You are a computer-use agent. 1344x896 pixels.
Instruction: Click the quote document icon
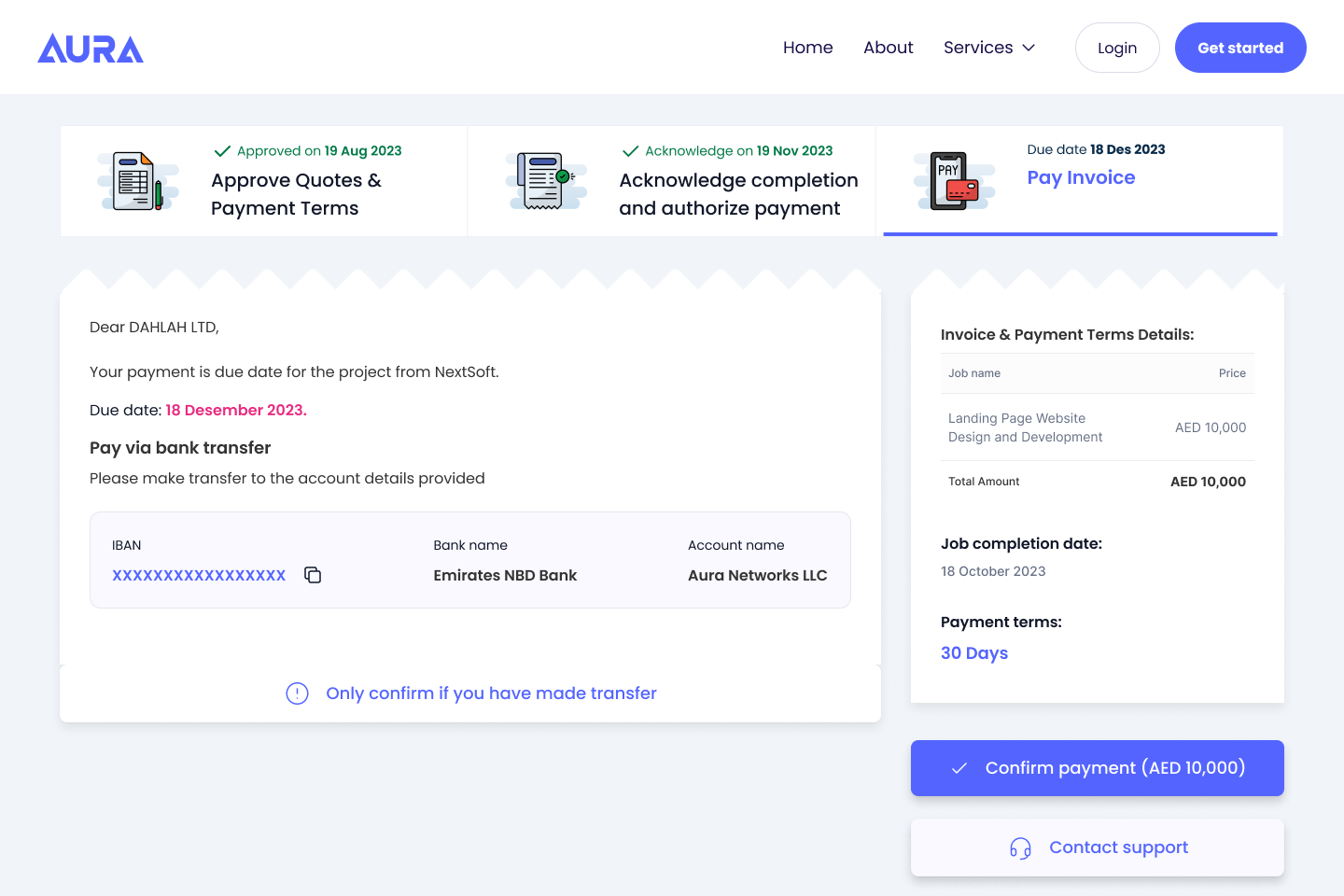[x=137, y=180]
